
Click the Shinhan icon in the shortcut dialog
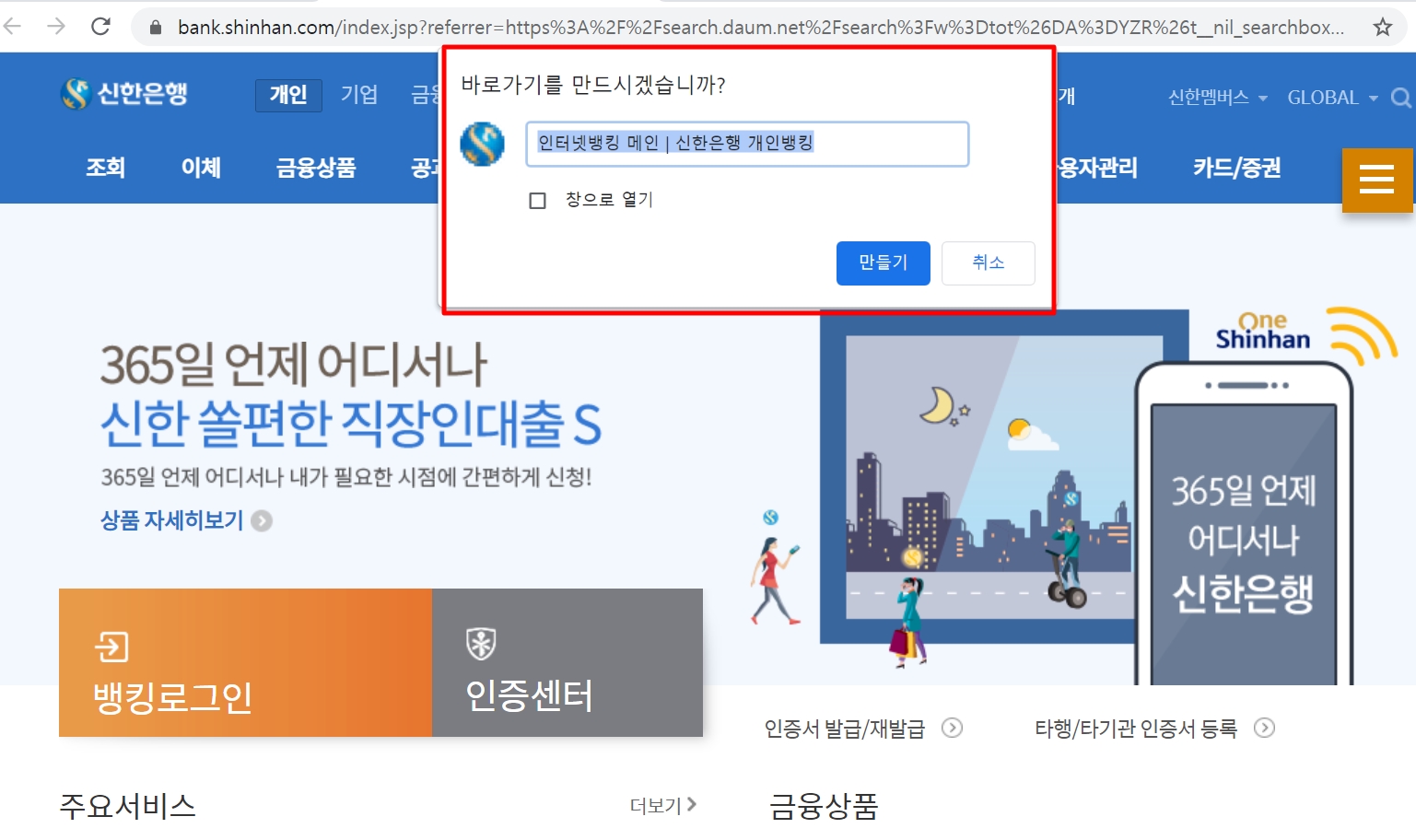pyautogui.click(x=483, y=144)
